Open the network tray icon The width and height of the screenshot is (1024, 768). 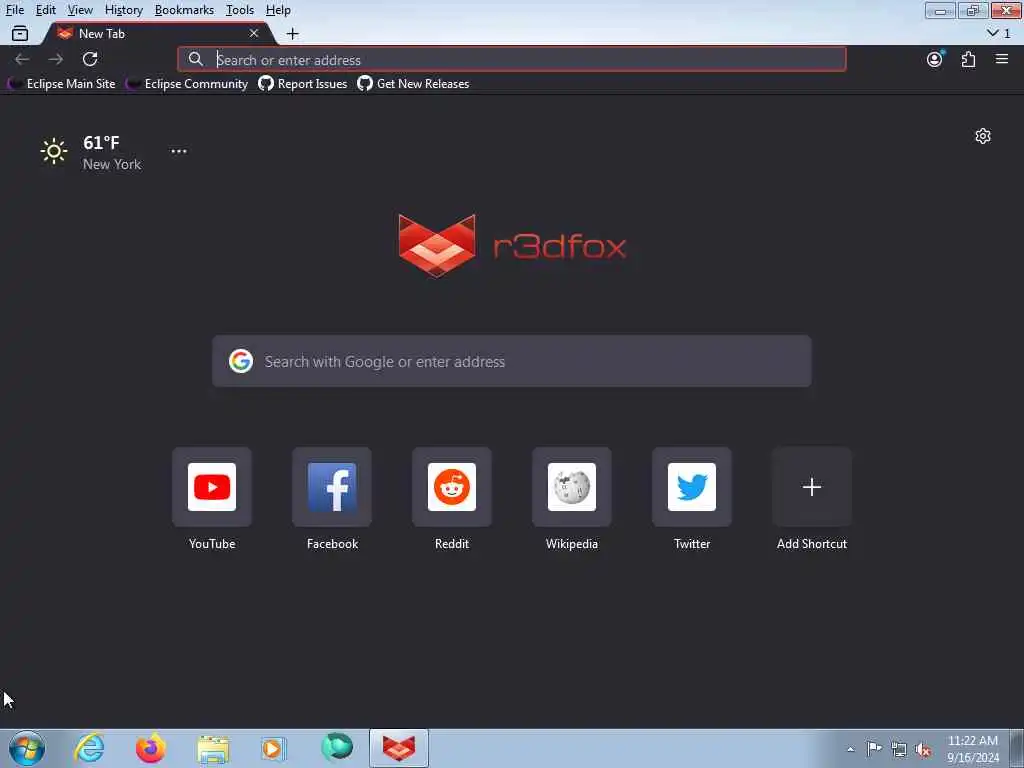click(899, 750)
